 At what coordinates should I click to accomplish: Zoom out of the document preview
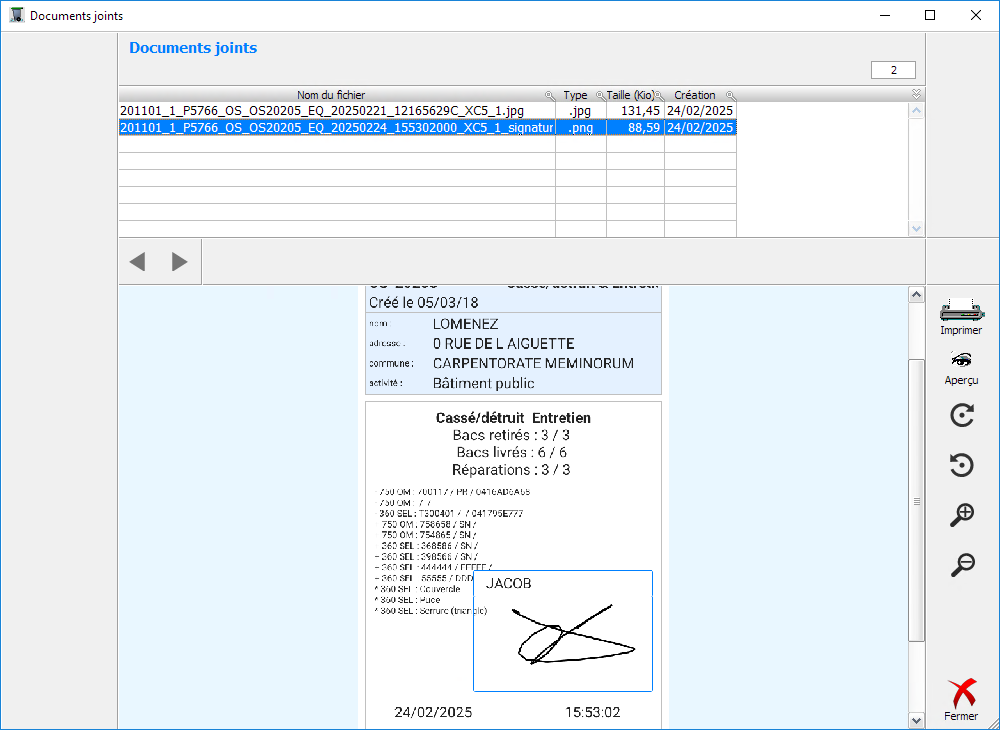click(961, 565)
